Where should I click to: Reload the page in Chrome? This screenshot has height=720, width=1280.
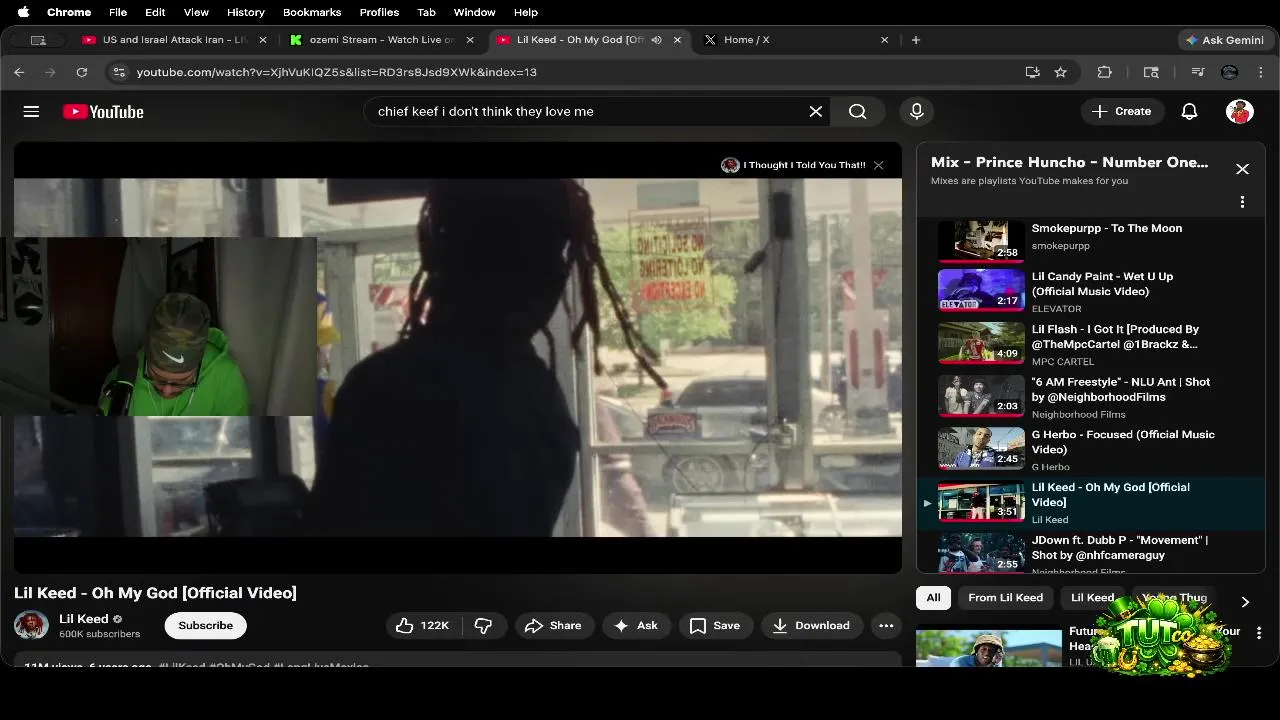click(x=82, y=72)
